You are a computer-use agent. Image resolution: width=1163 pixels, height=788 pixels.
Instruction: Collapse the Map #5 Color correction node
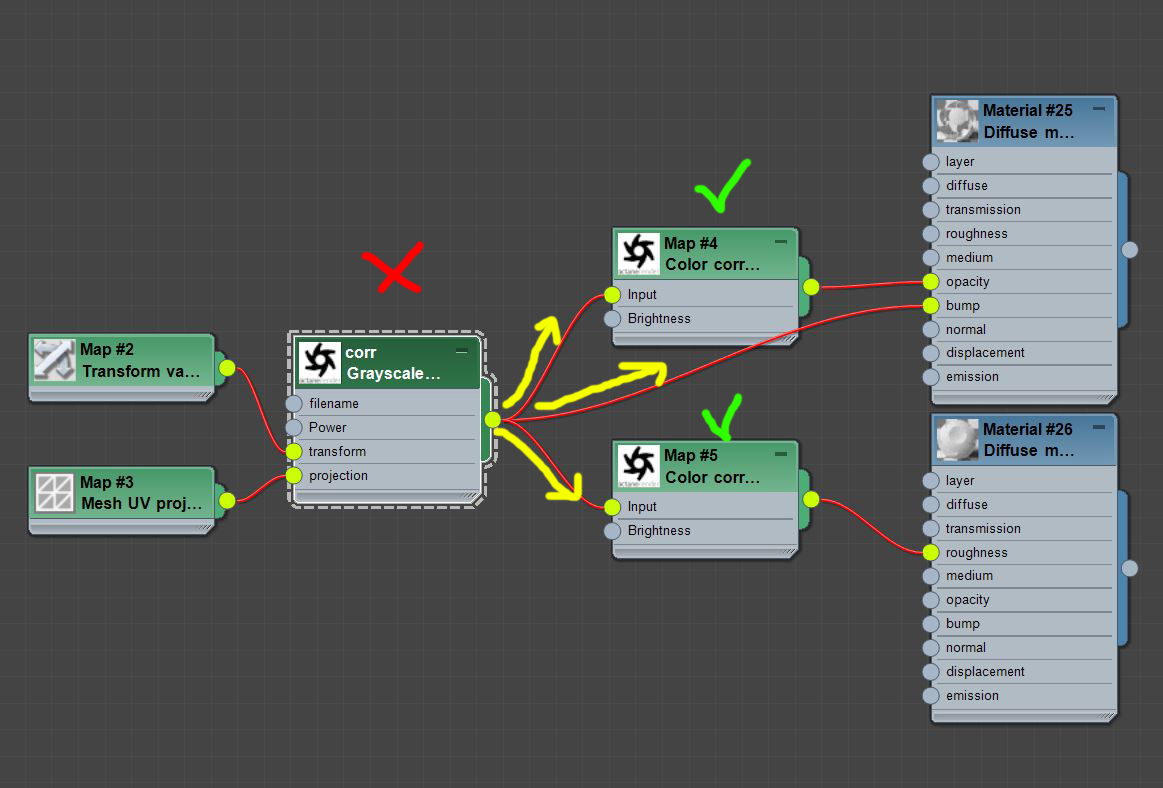781,453
